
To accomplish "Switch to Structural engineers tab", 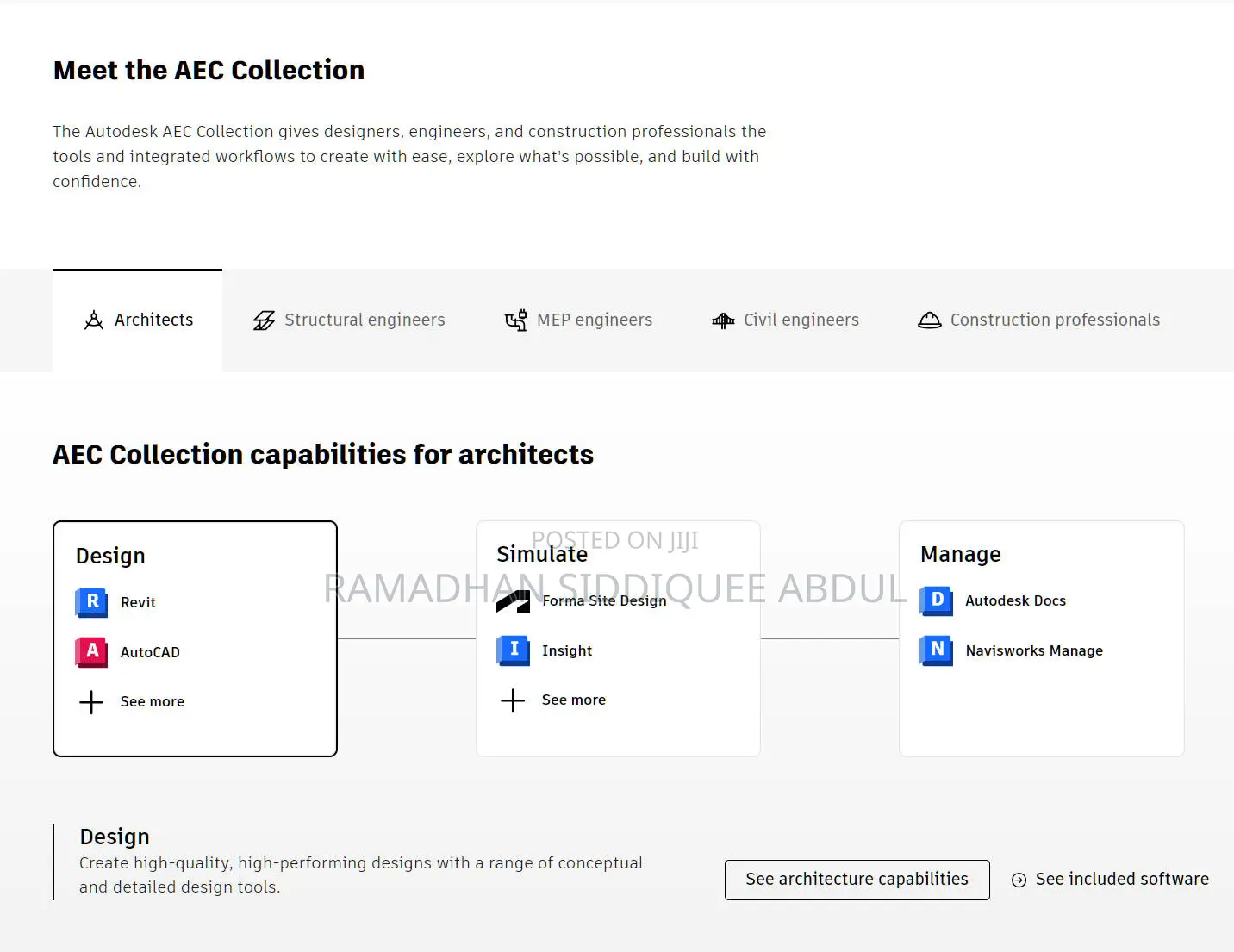I will click(x=349, y=320).
